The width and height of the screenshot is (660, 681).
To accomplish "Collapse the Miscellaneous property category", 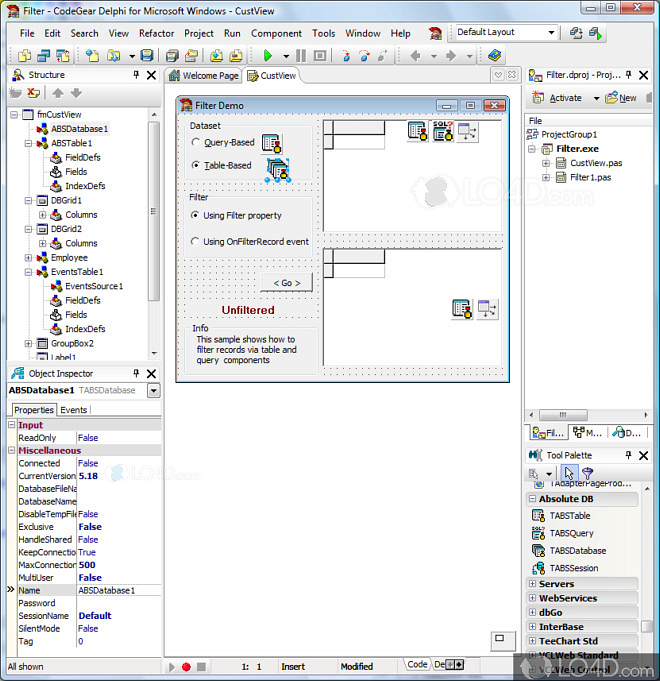I will (12, 450).
